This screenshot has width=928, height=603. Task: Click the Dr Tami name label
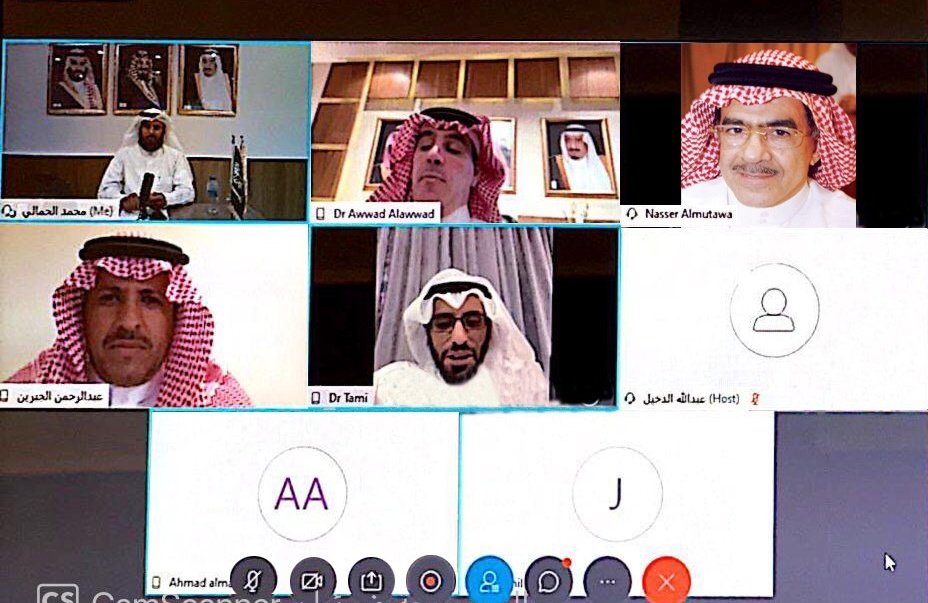(348, 398)
